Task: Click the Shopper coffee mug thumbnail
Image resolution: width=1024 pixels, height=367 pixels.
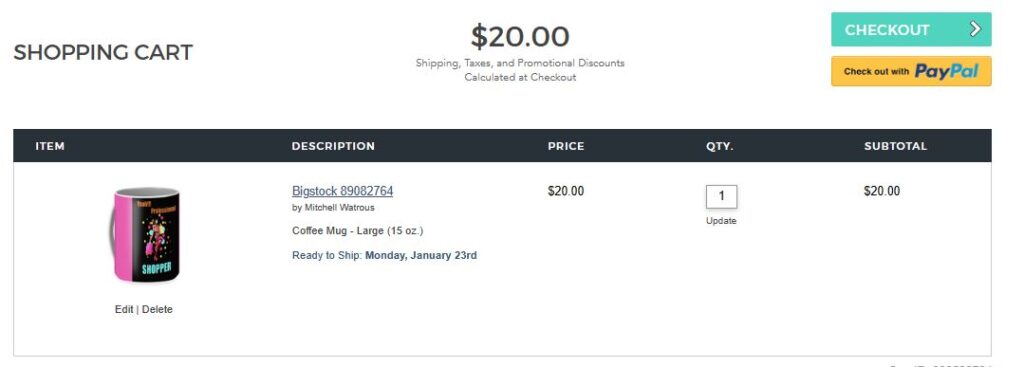Action: coord(146,235)
